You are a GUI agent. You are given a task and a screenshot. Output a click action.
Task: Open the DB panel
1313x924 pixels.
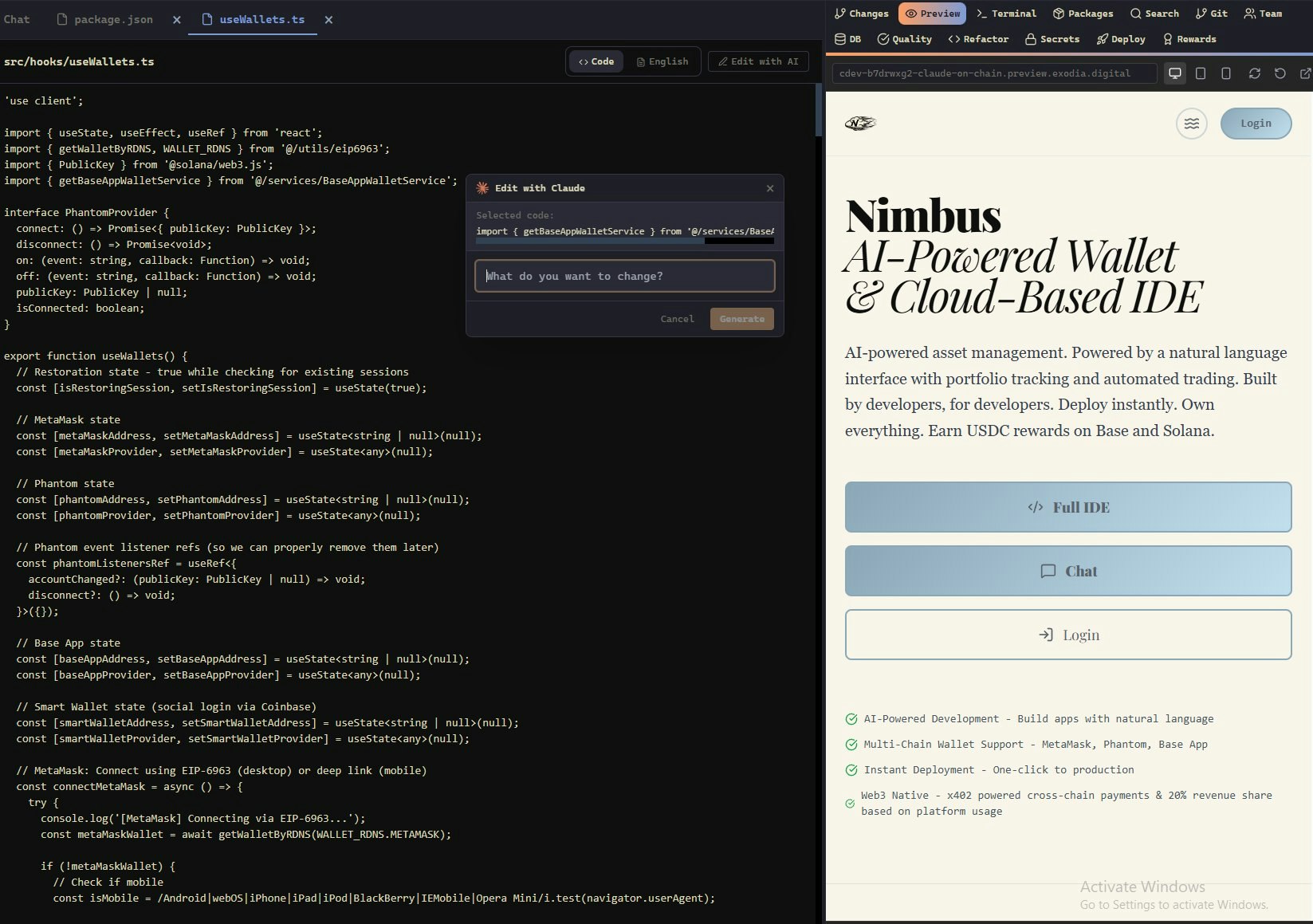point(847,38)
